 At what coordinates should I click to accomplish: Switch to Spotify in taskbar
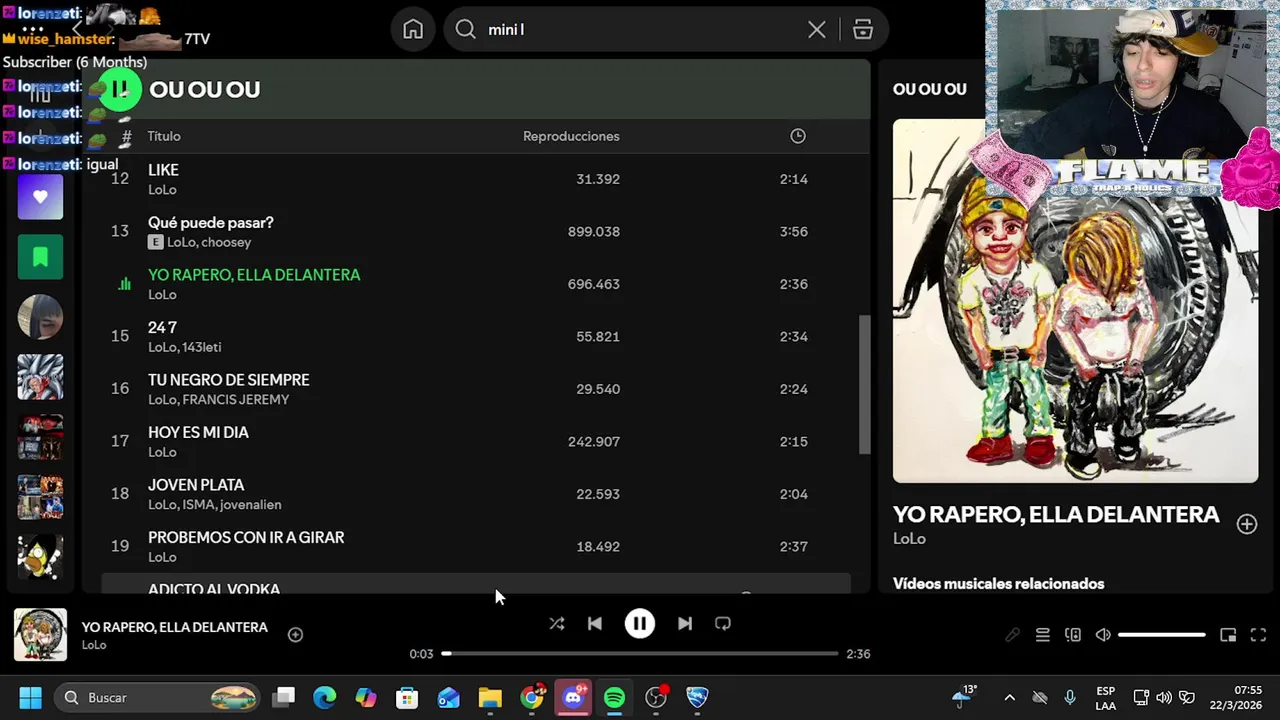(x=614, y=697)
